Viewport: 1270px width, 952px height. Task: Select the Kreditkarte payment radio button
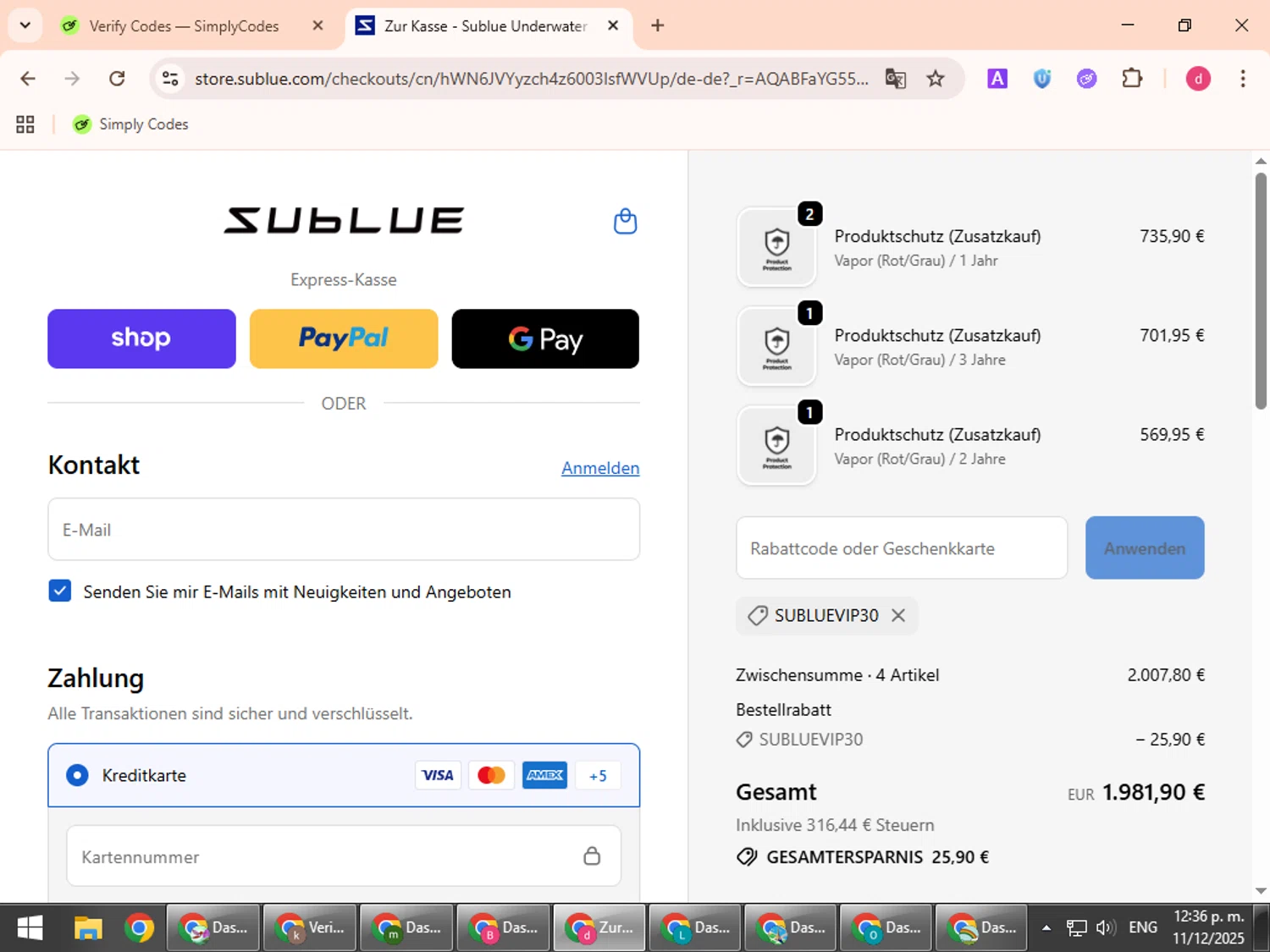[x=77, y=775]
